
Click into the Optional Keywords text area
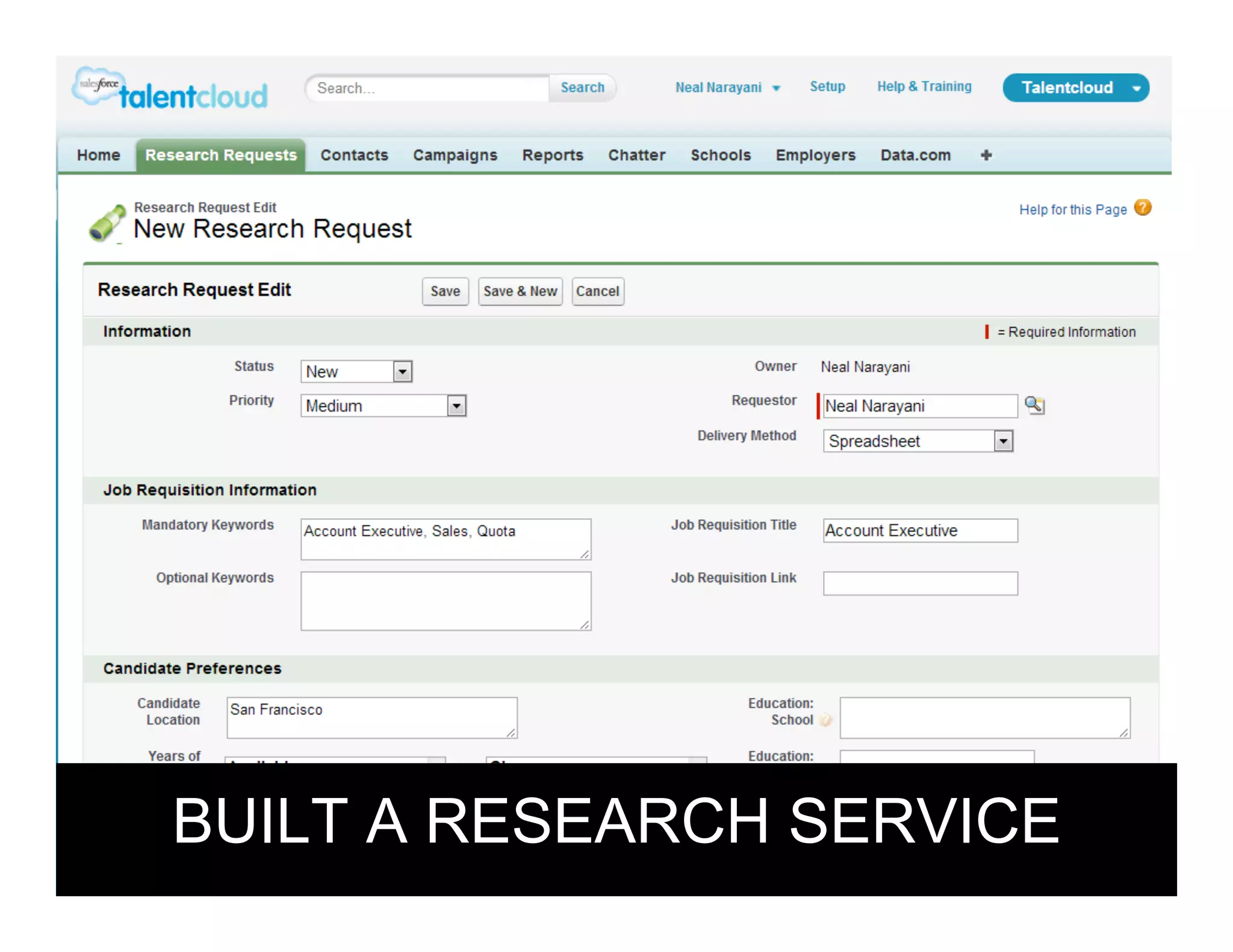click(446, 601)
